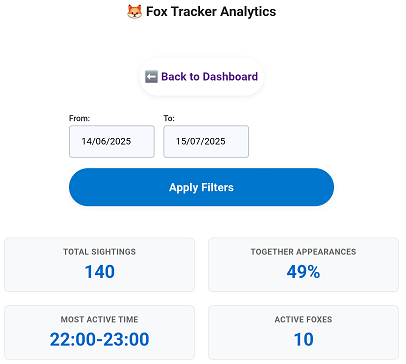Click the From: label
Screen dimensions: 406x364
79,118
